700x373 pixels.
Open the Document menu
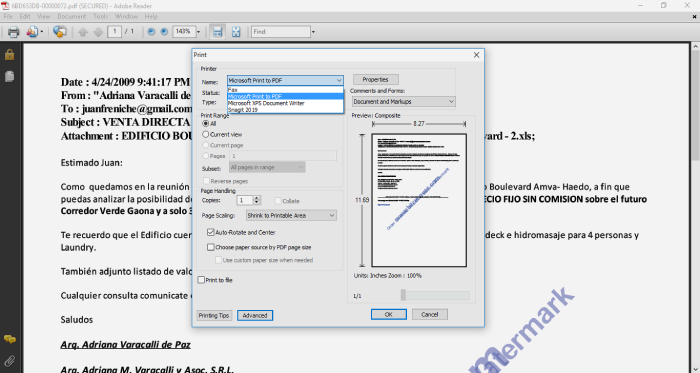point(71,17)
